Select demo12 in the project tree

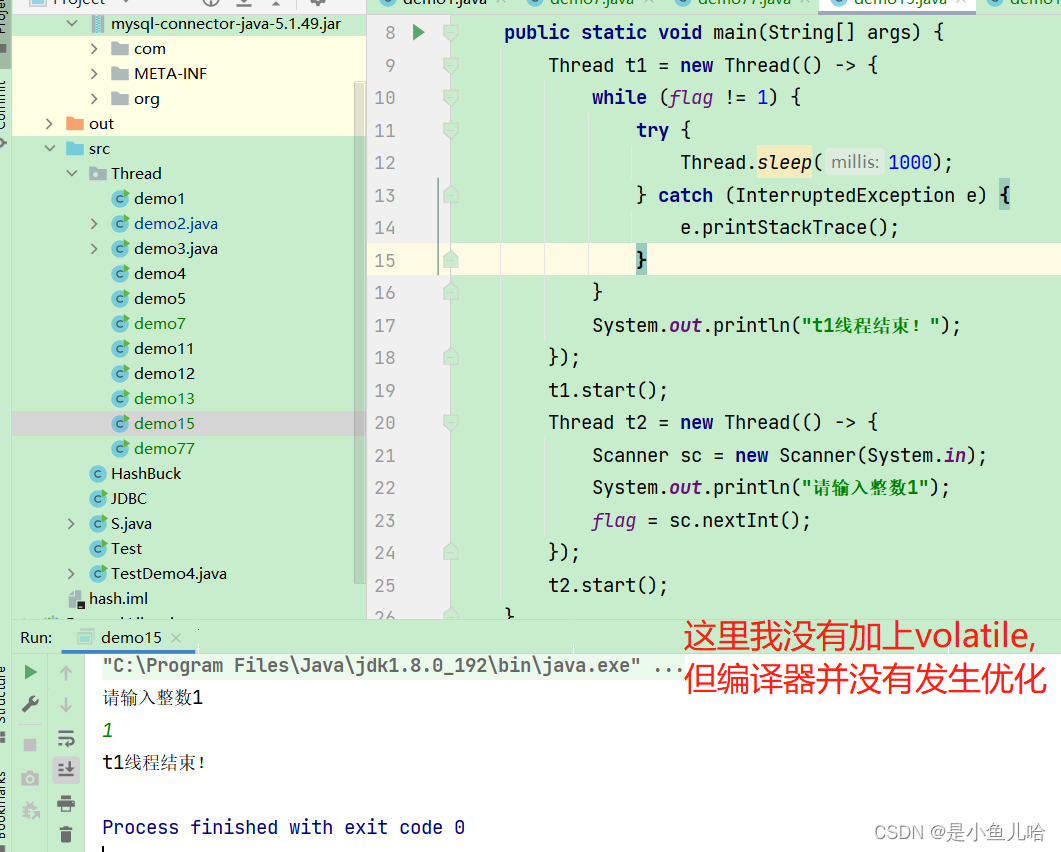click(x=164, y=374)
